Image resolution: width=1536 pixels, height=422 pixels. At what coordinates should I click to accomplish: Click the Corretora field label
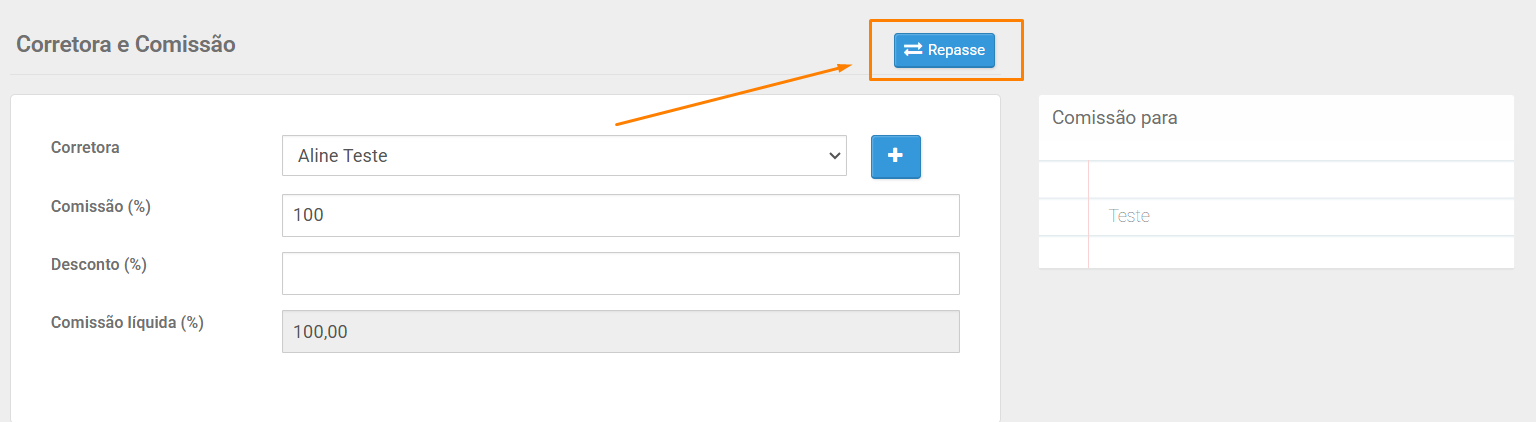click(x=85, y=147)
